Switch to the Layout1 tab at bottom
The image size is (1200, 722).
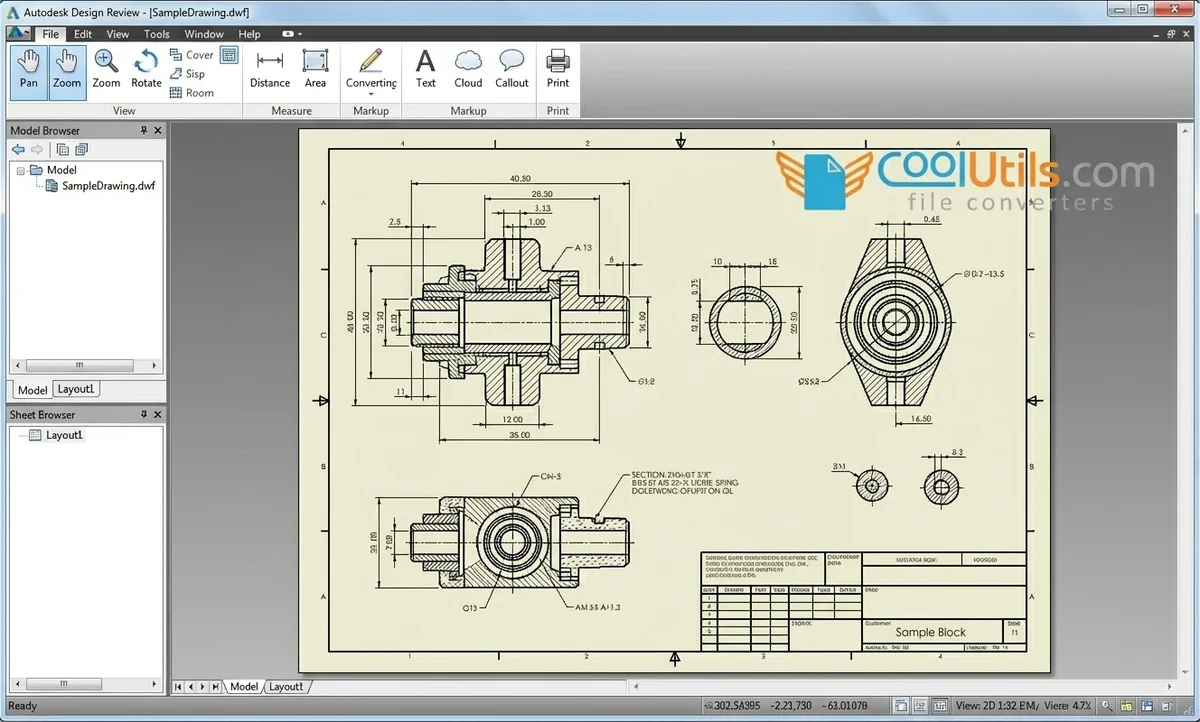click(287, 687)
